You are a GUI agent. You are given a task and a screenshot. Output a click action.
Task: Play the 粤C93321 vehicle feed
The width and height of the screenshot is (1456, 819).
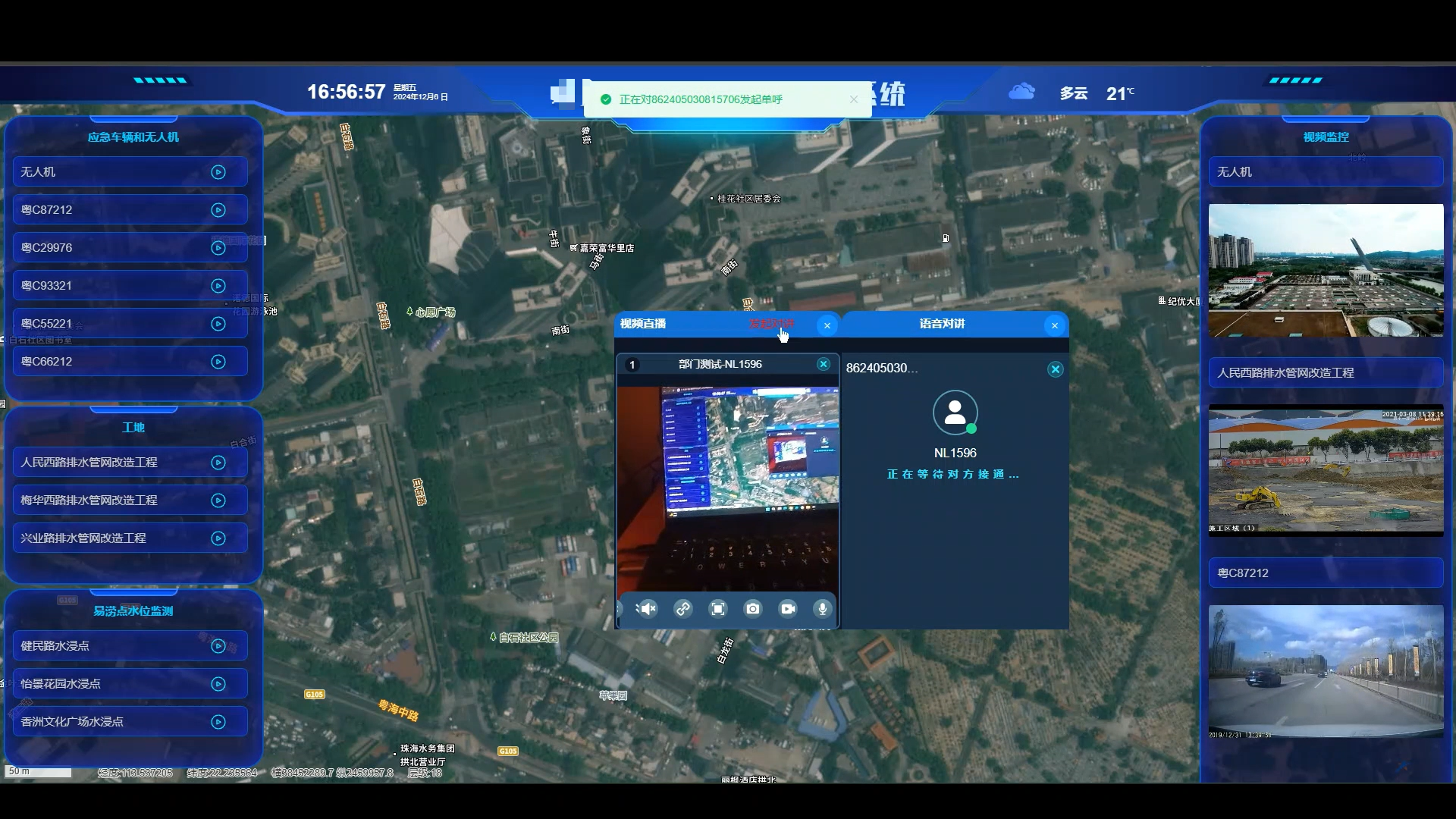(218, 286)
